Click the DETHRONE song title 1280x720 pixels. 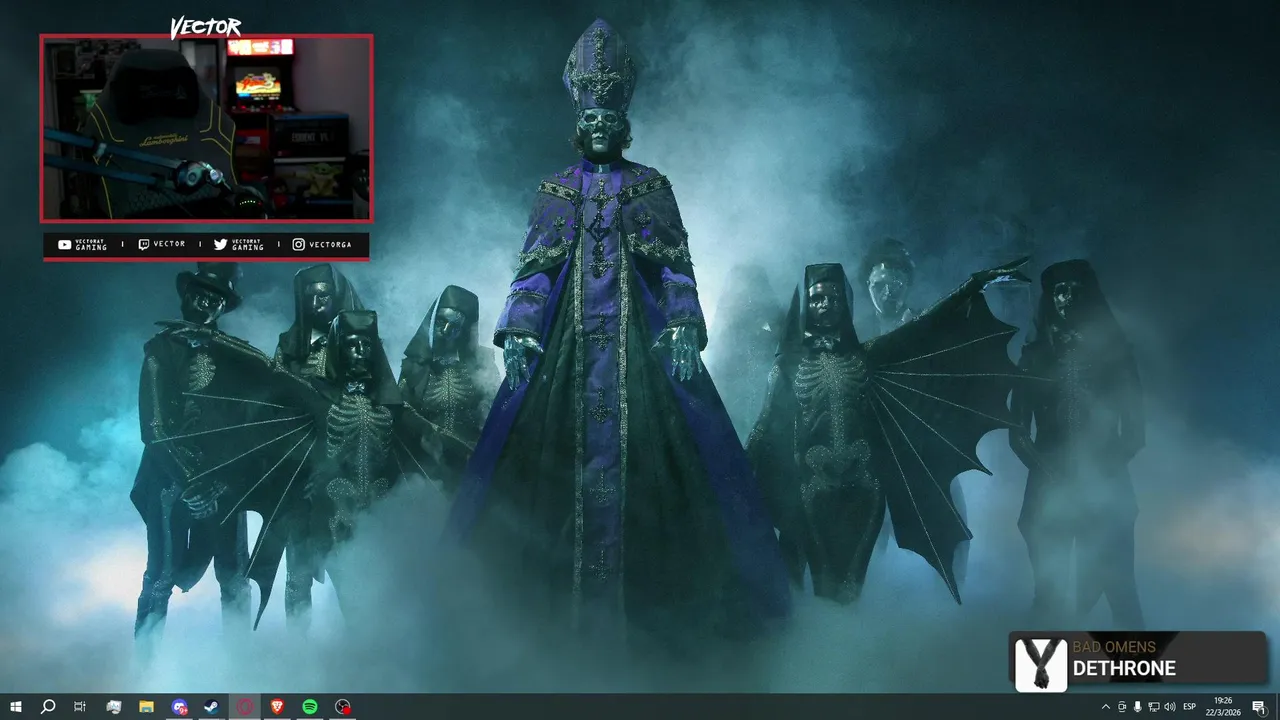(1124, 668)
